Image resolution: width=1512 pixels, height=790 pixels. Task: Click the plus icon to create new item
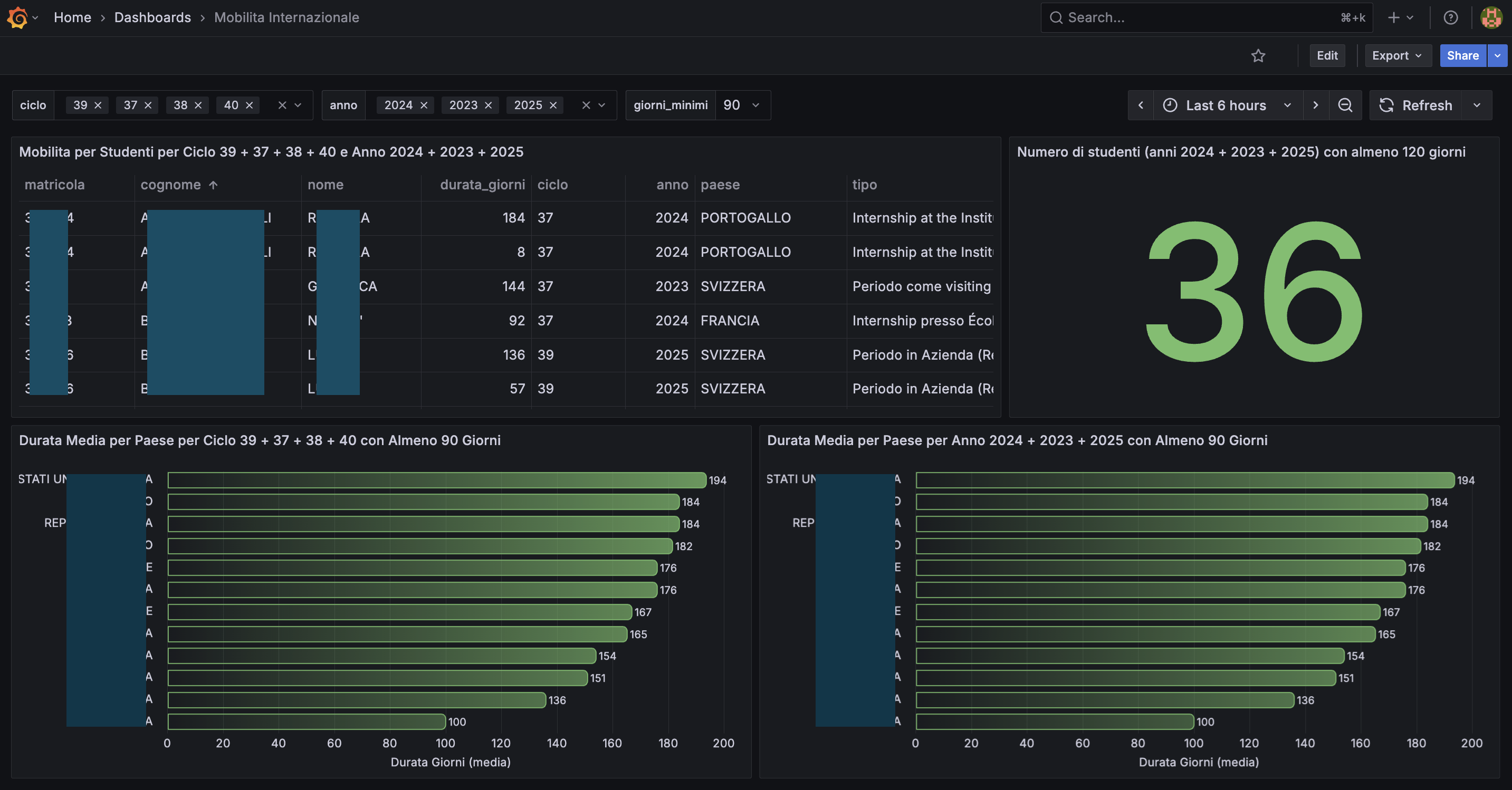1393,17
